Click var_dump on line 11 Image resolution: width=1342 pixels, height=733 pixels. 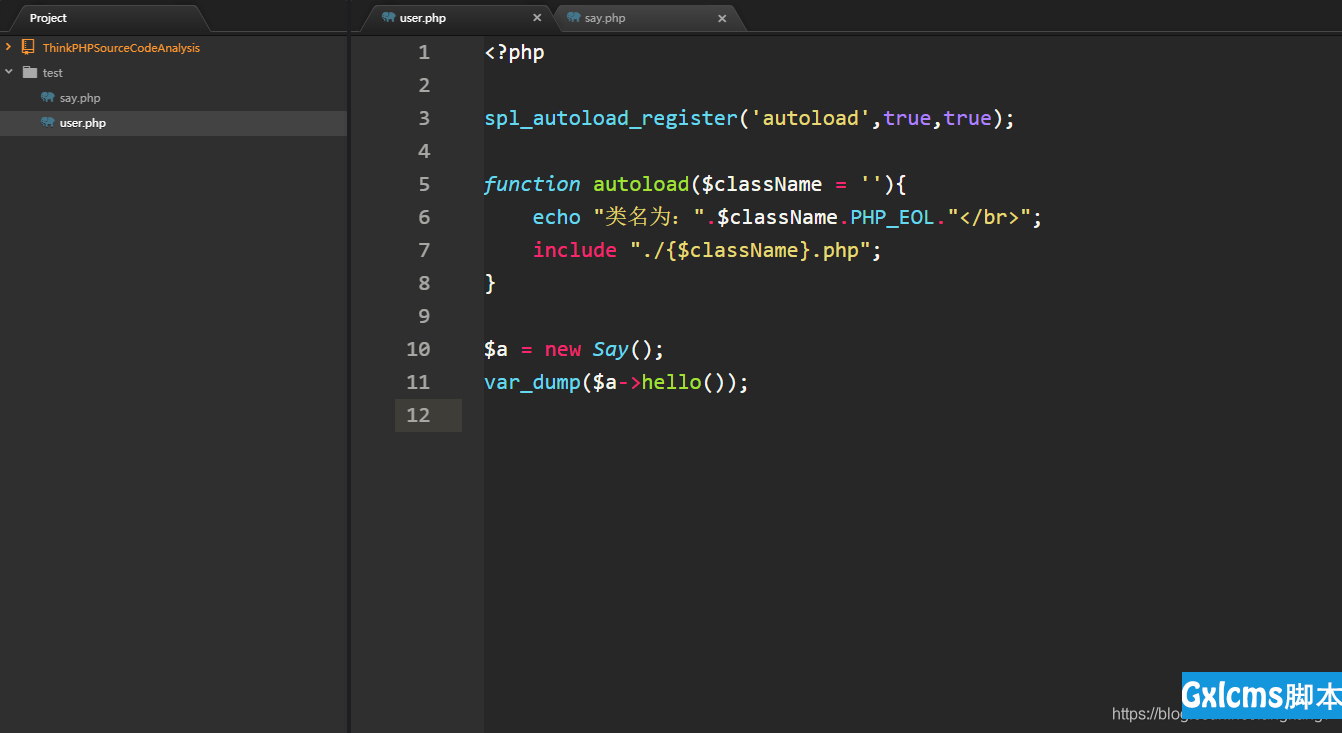coord(532,382)
